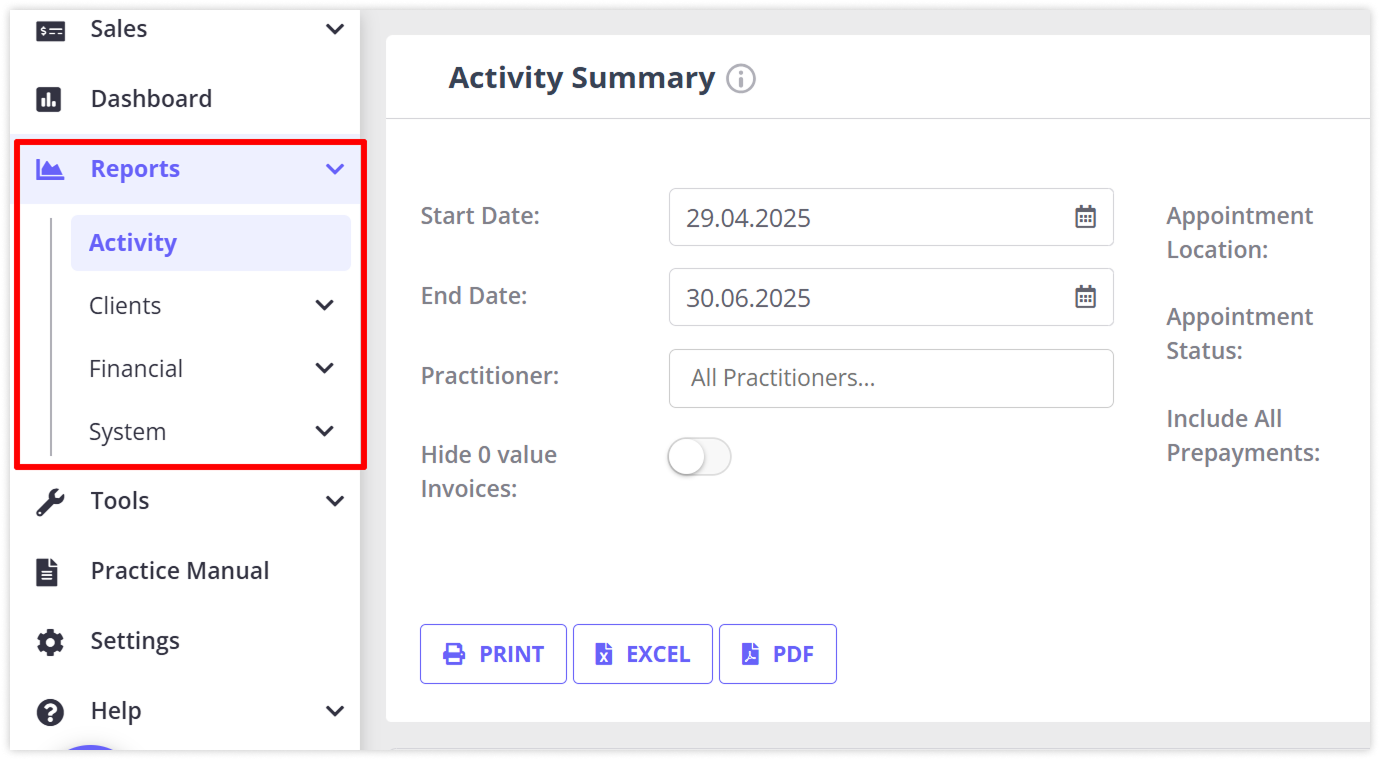Open the End Date calendar picker icon
Screen dimensions: 1380x760
pos(1085,297)
